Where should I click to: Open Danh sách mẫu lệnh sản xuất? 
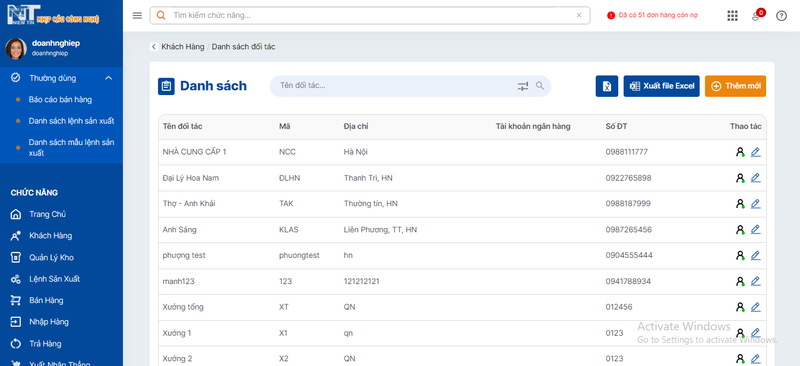[x=71, y=148]
